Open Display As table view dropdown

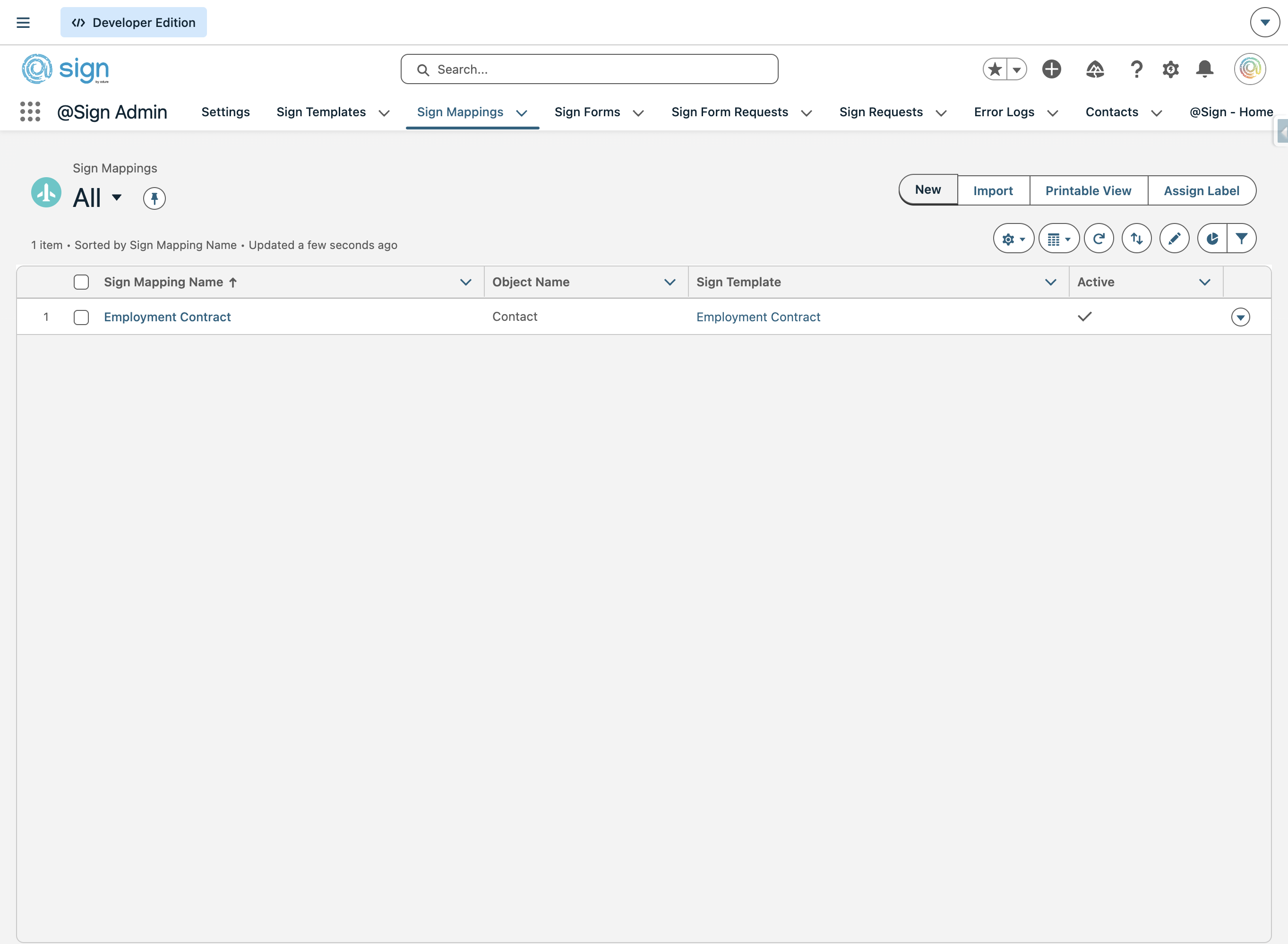[1058, 239]
